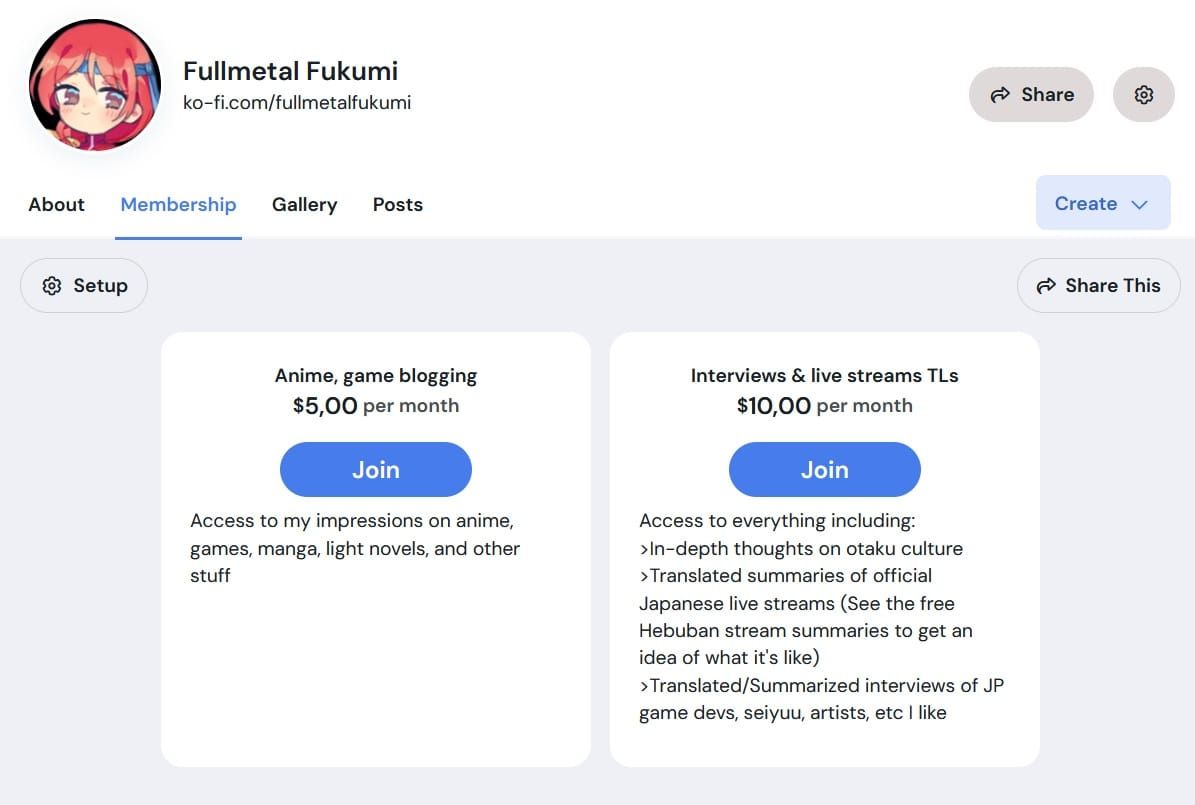Click the chevron next to 'Create'
This screenshot has height=805, width=1195.
pos(1138,204)
